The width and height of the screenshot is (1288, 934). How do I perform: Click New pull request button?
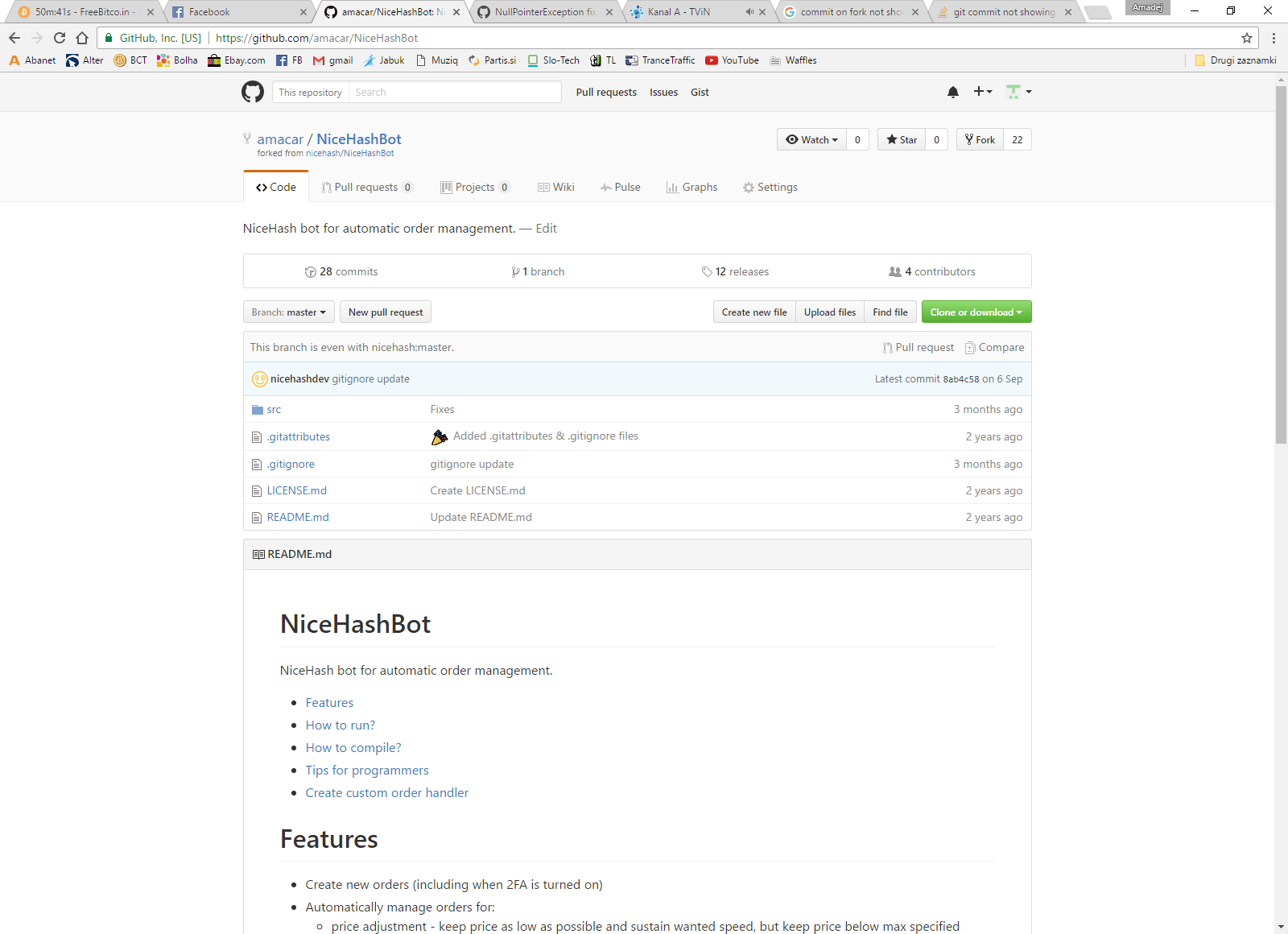(386, 312)
